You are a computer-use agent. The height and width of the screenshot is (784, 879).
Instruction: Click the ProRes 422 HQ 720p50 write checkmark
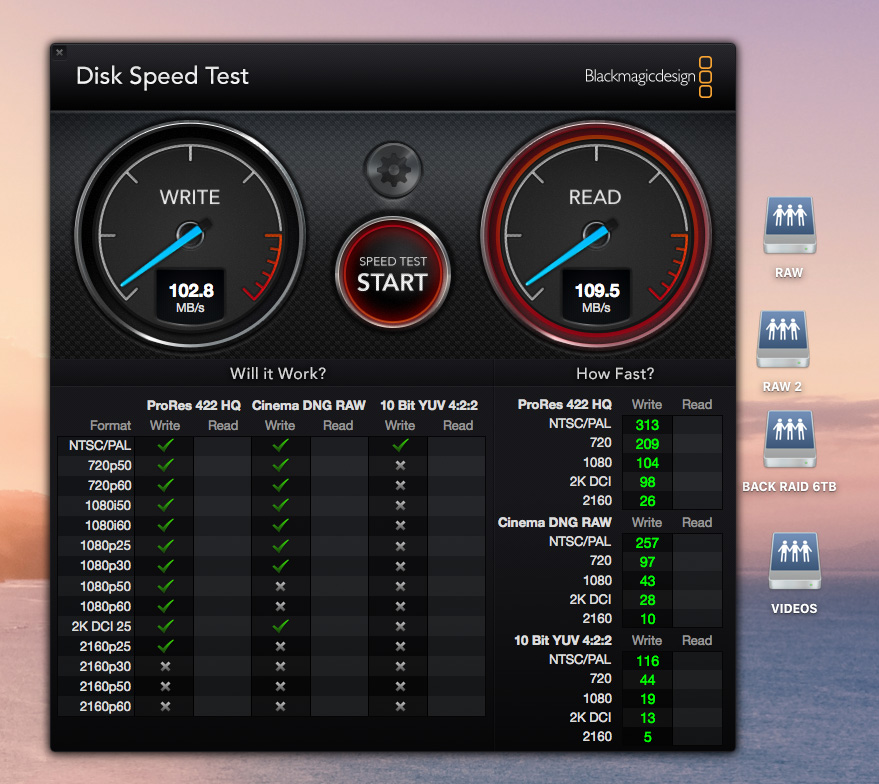tap(165, 465)
